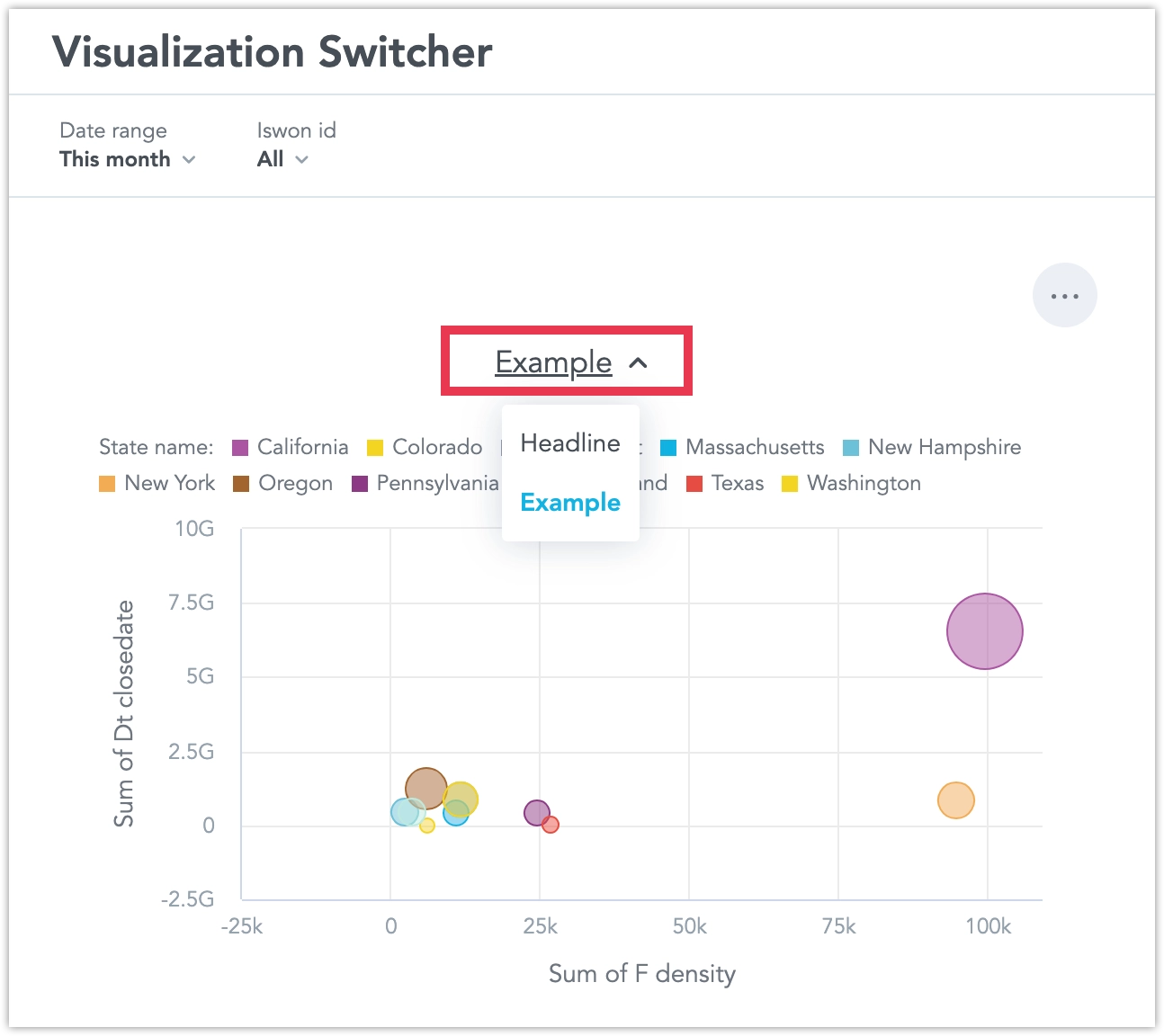Click the large purple California bubble
The image size is (1164, 1036).
[x=985, y=631]
